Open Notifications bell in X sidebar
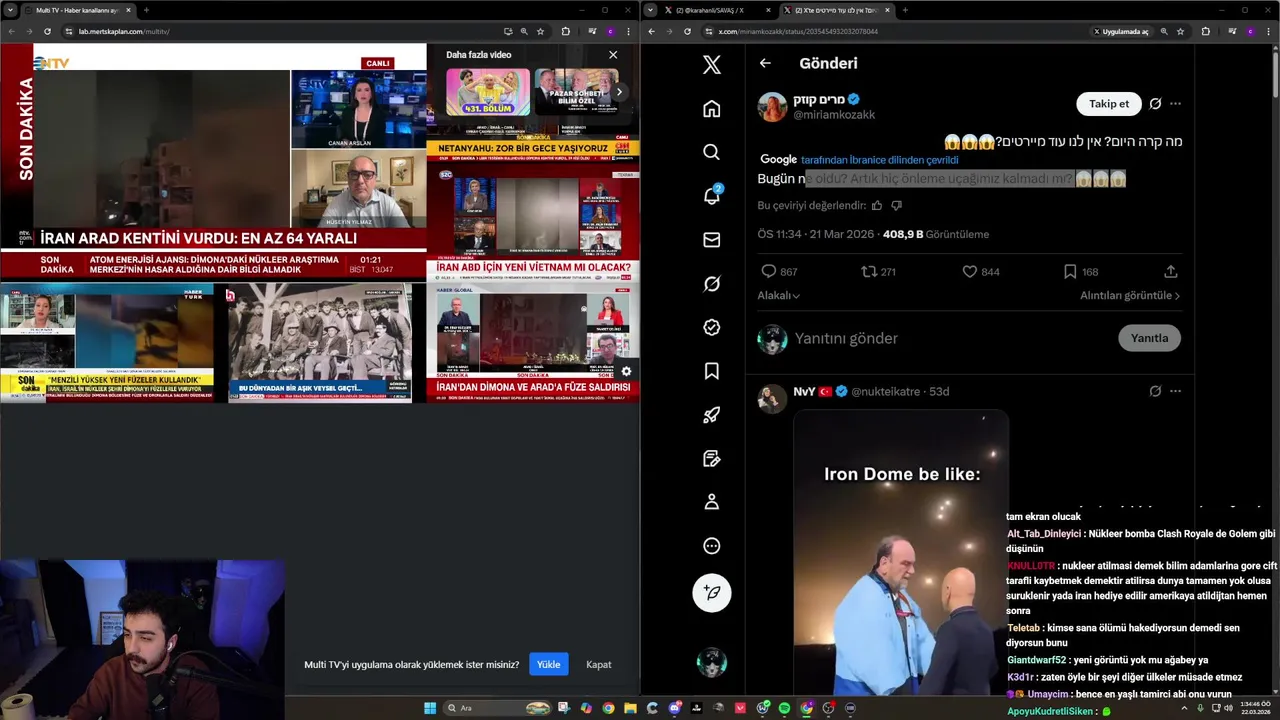The width and height of the screenshot is (1280, 720). 712,195
